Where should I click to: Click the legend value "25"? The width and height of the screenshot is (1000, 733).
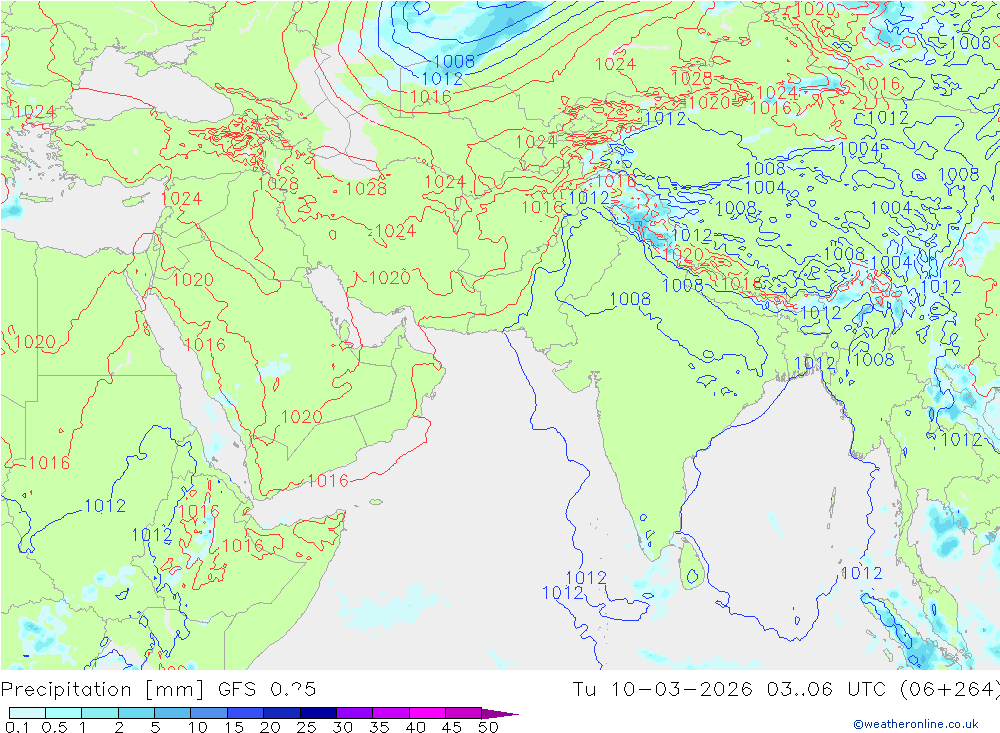(x=306, y=727)
